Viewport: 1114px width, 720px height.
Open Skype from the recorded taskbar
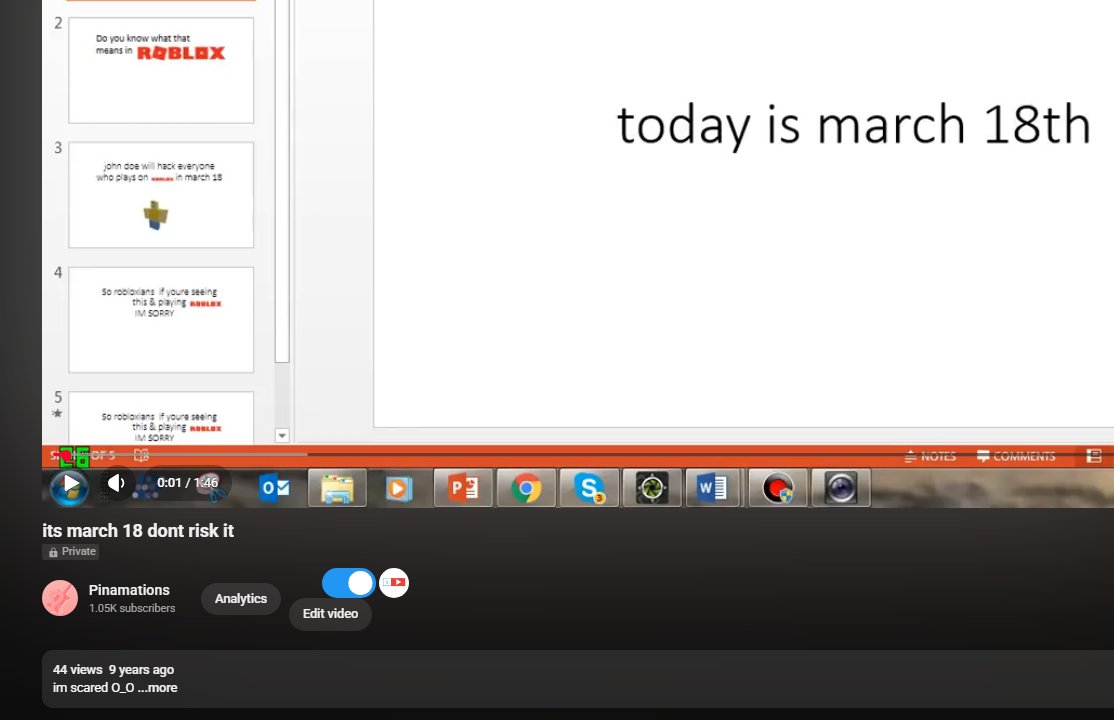[589, 488]
